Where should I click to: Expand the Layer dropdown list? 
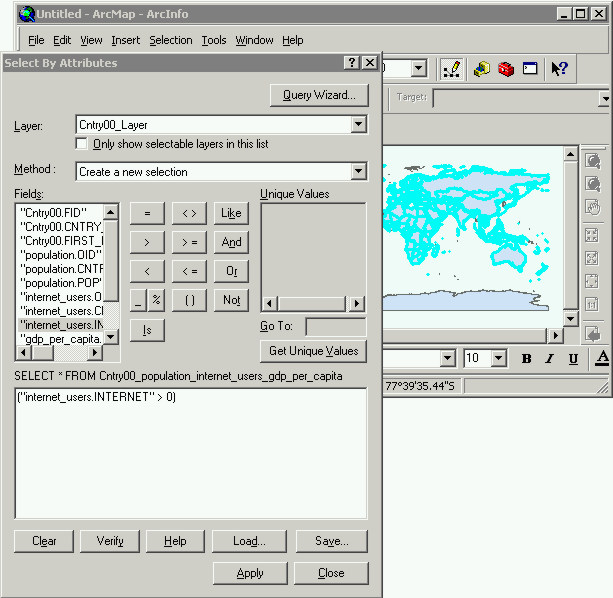pos(359,125)
